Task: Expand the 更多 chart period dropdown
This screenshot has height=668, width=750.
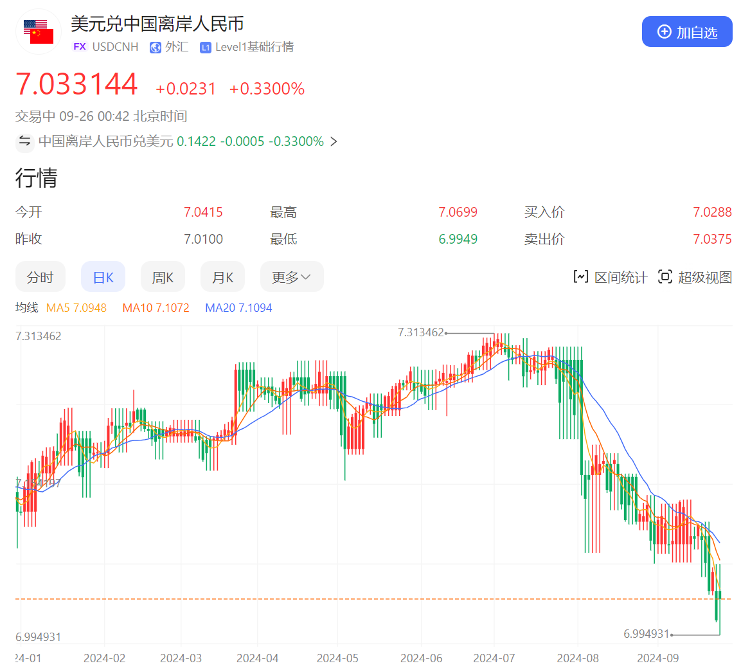Action: point(292,277)
